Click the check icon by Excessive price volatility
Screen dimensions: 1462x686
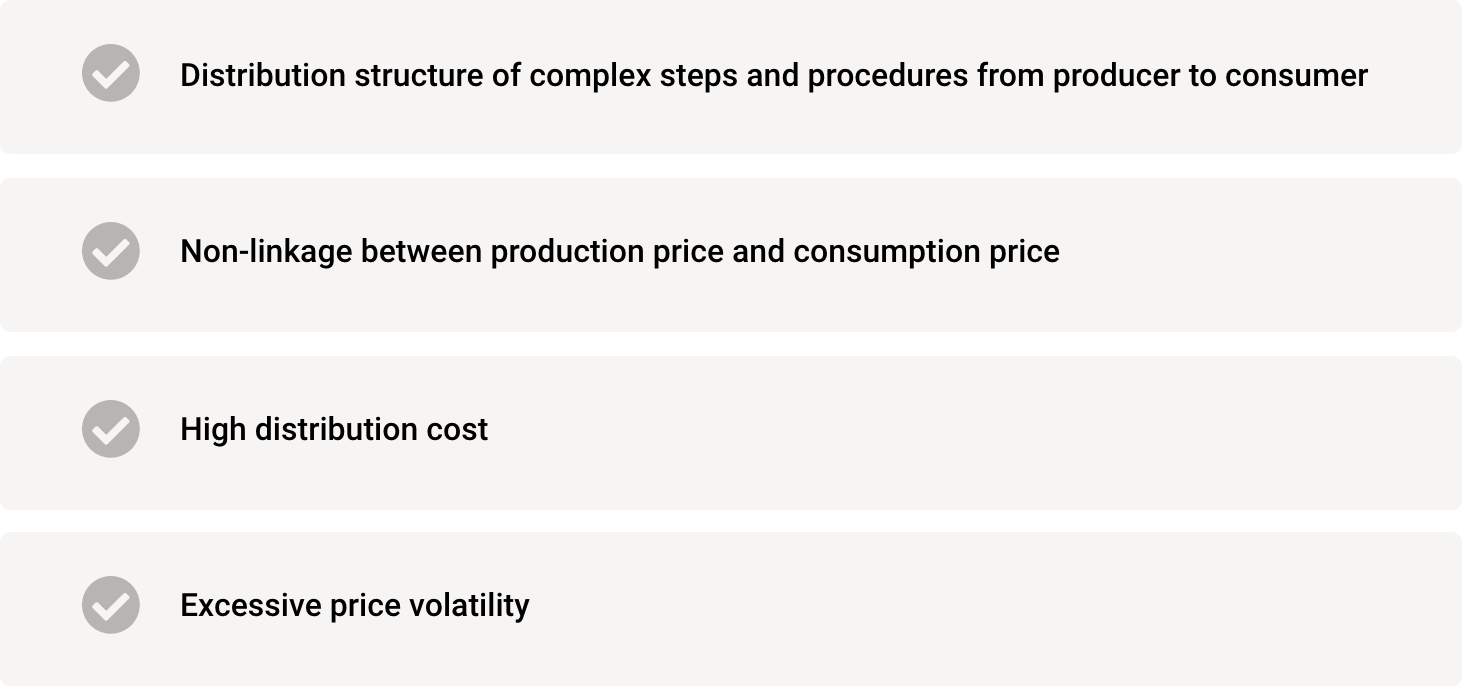pos(110,605)
